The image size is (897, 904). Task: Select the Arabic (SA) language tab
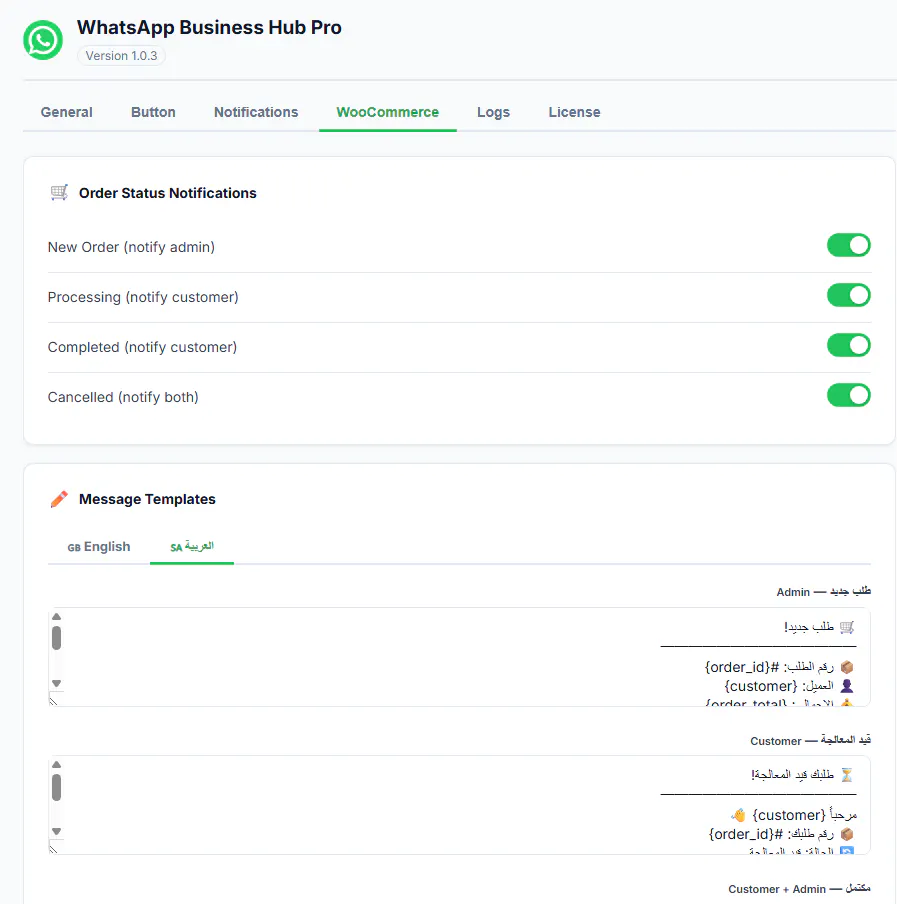tap(192, 547)
